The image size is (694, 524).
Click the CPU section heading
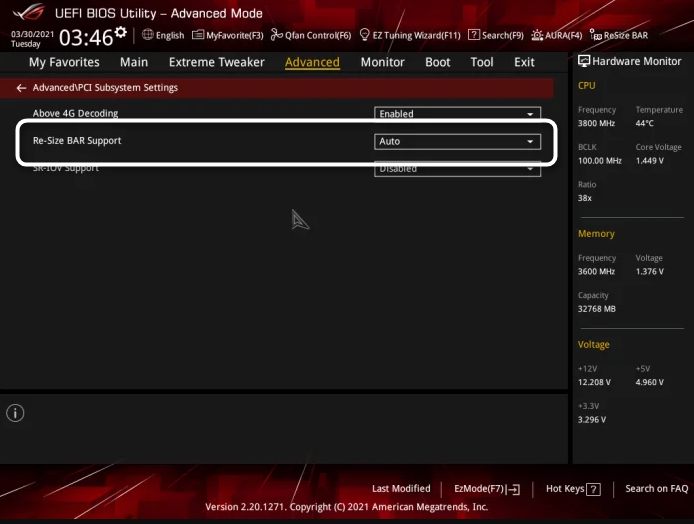click(x=586, y=86)
